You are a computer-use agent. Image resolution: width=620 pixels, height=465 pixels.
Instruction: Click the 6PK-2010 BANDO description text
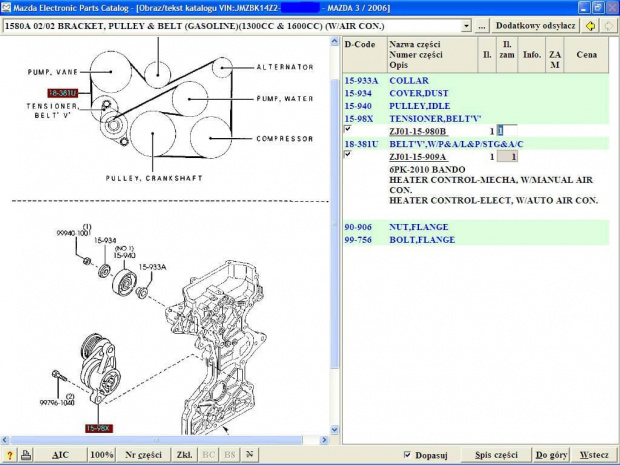[427, 170]
